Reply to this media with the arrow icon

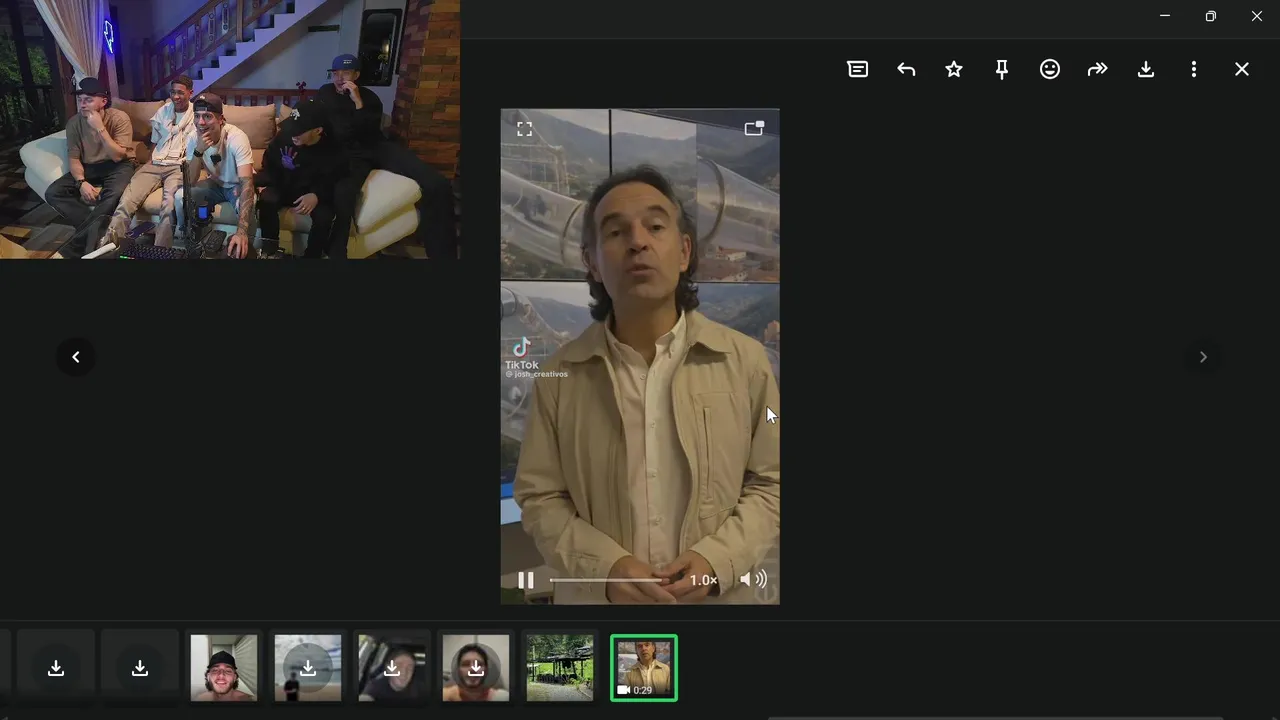906,69
